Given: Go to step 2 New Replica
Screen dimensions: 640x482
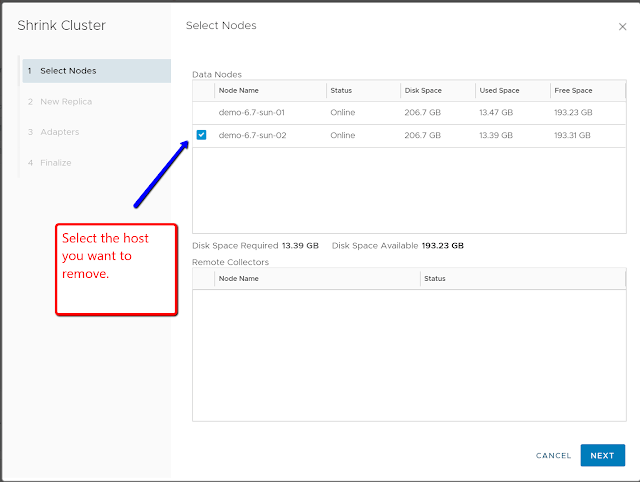Looking at the screenshot, I should [x=66, y=101].
